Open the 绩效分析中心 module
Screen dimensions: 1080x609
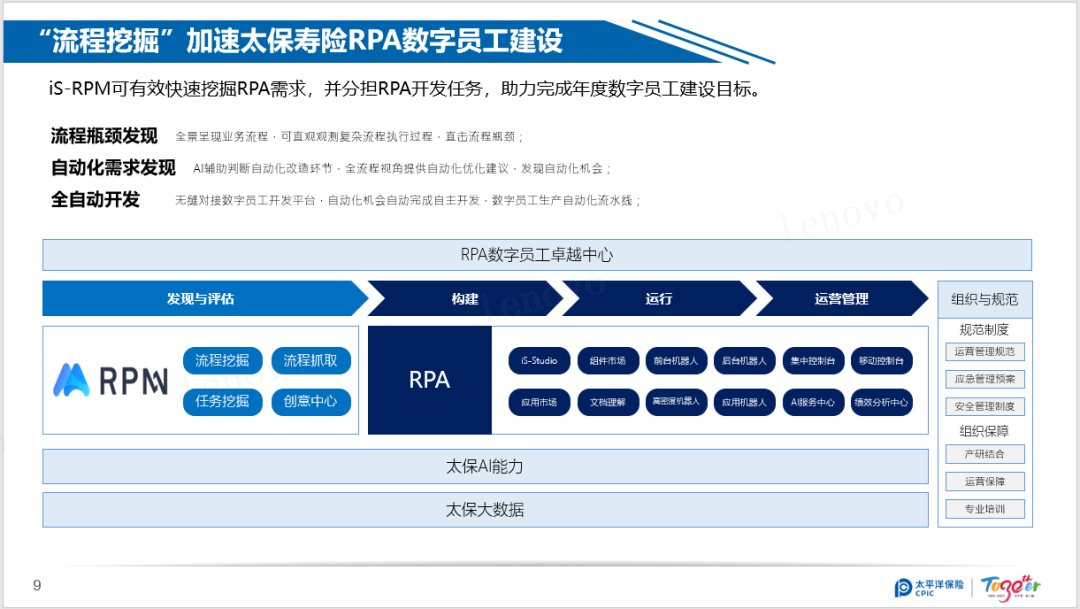tap(882, 402)
